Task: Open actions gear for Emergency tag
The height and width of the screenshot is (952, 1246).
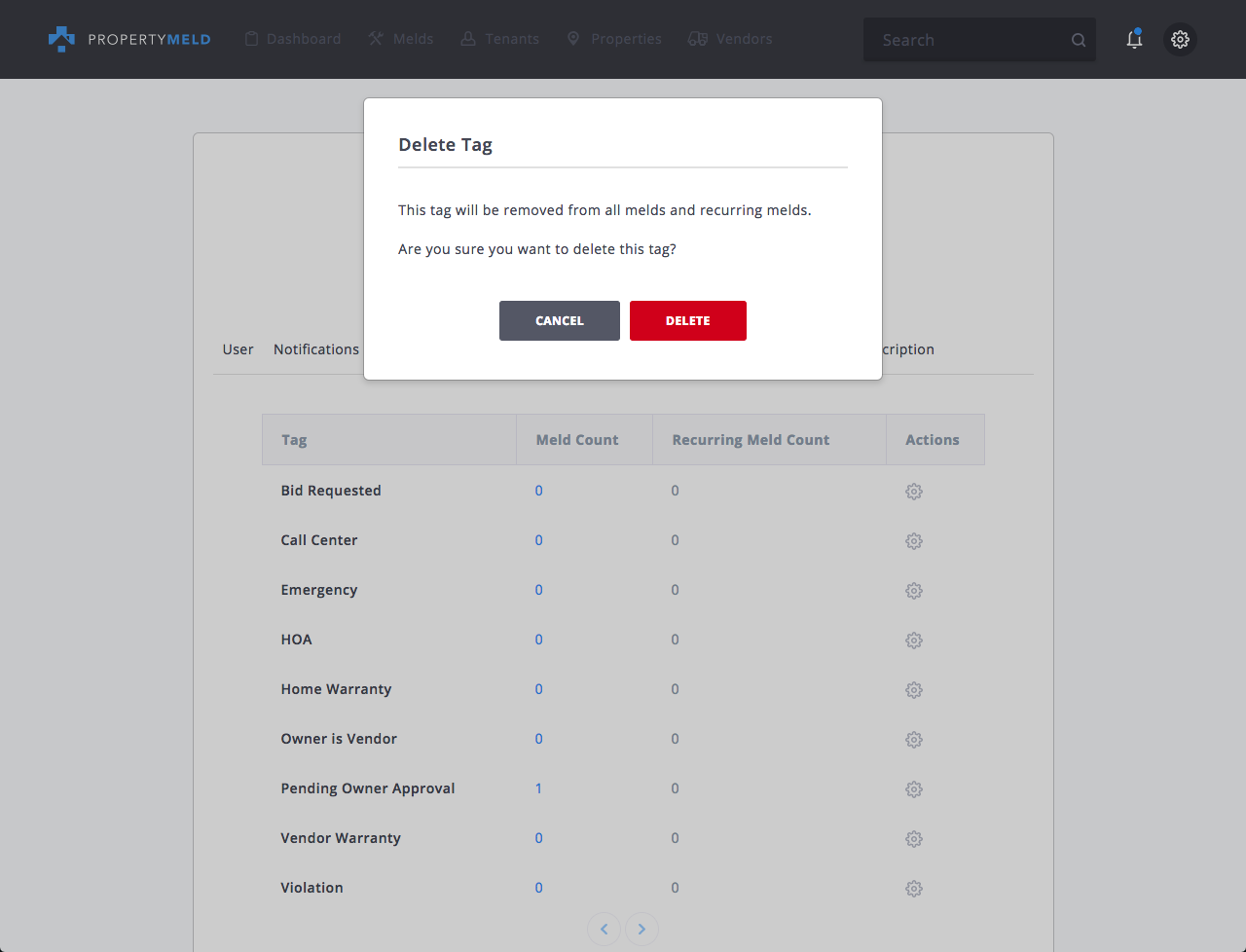Action: (x=913, y=591)
